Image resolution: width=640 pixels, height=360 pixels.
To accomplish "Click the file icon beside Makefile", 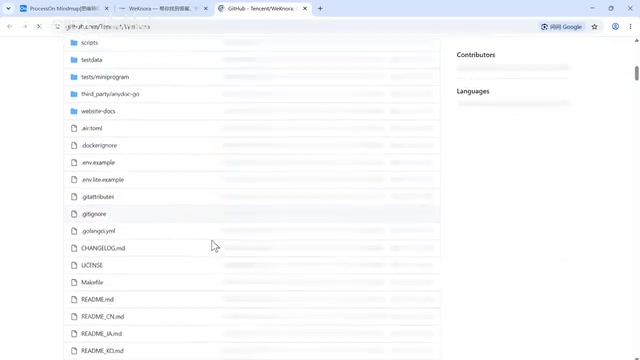I will (74, 282).
